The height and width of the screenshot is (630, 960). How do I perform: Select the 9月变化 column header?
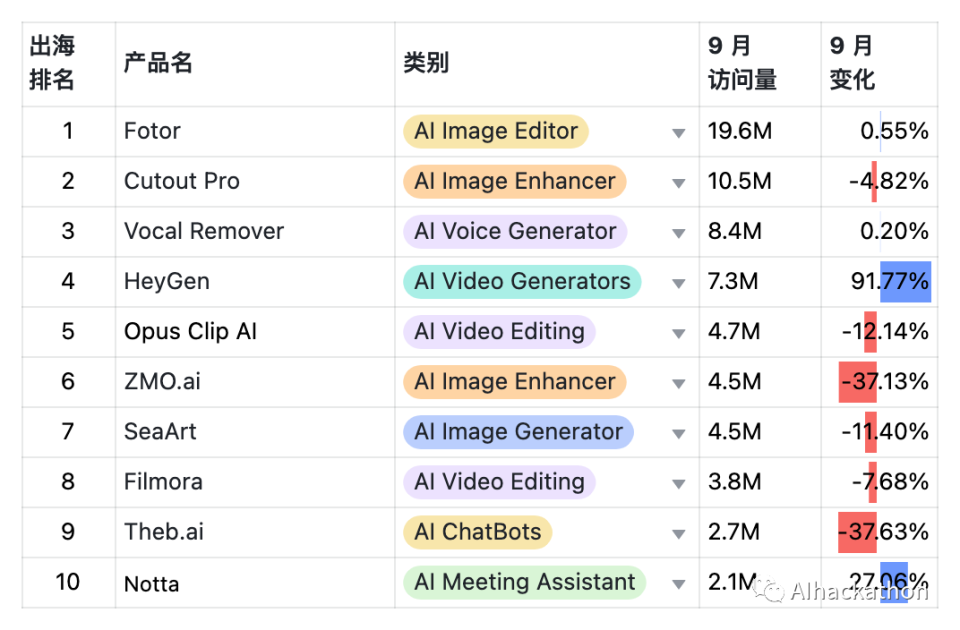852,63
